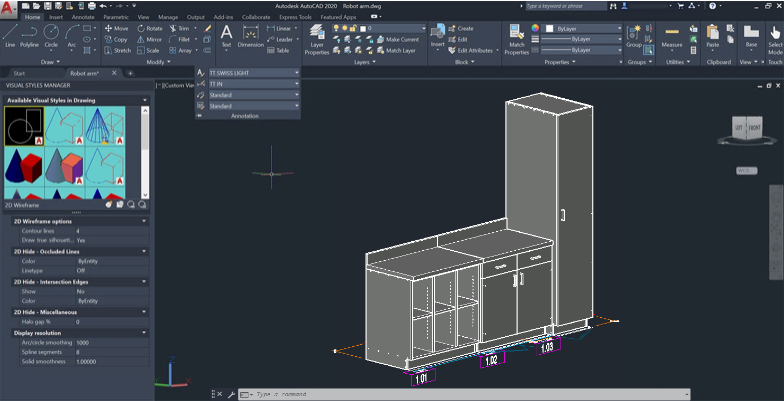Collapse the 2D Wireframe options section
Image resolution: width=784 pixels, height=401 pixels.
[x=146, y=221]
